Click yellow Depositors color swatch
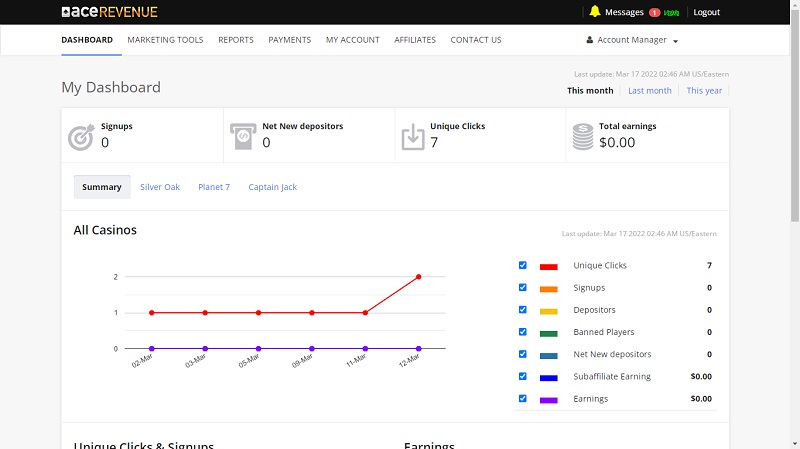 (548, 311)
